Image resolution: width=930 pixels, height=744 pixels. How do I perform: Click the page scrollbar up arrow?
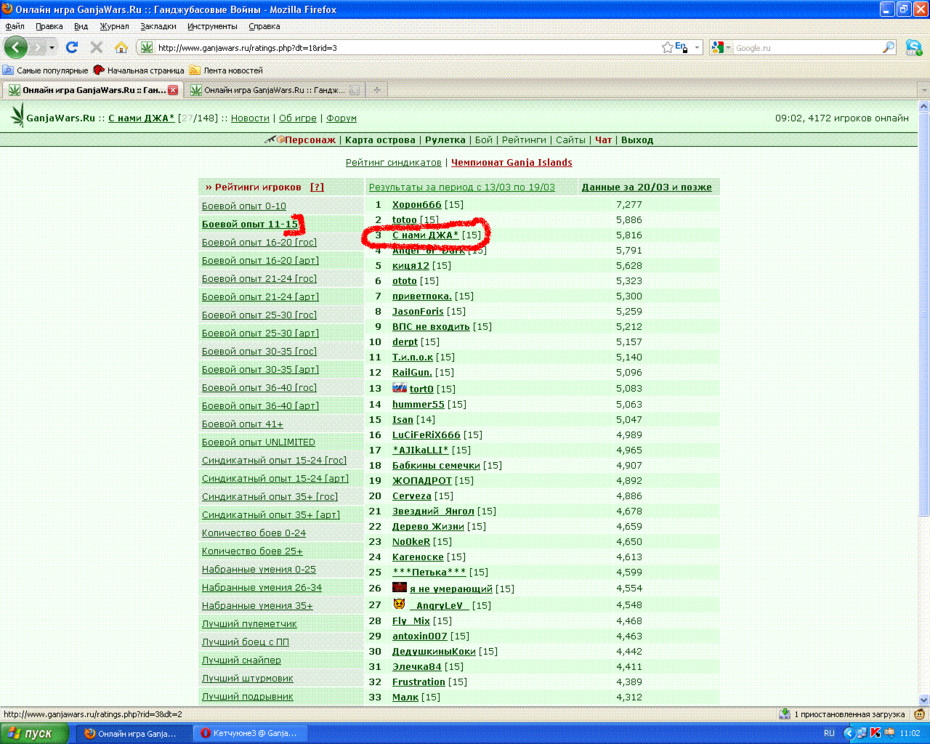[923, 107]
